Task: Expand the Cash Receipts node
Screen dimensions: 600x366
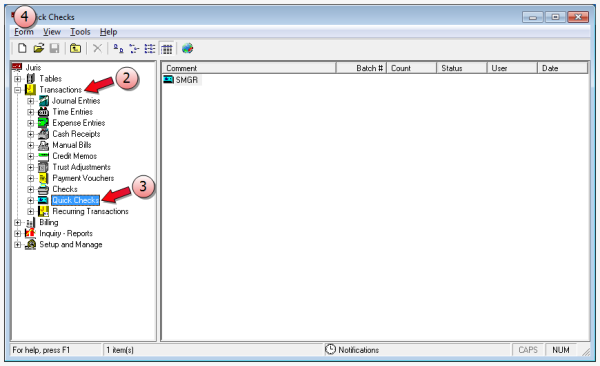Action: point(31,134)
